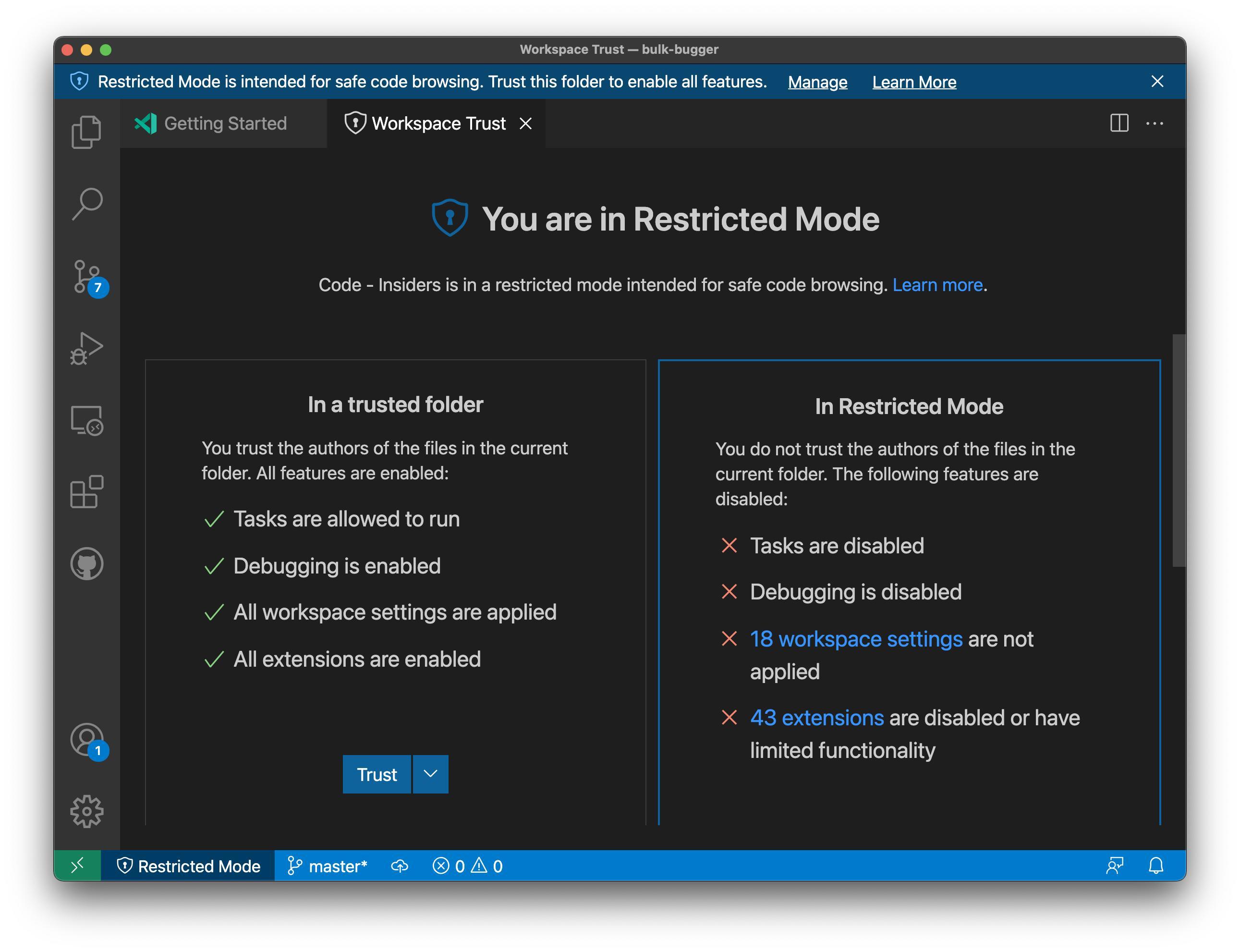Viewport: 1240px width, 952px height.
Task: Click the editor vertical scrollbar
Action: (1179, 450)
